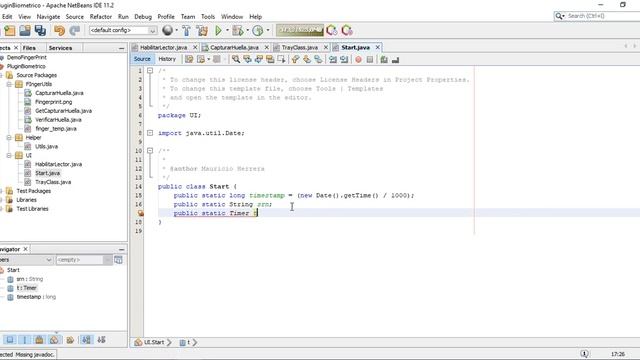The width and height of the screenshot is (640, 360).
Task: Click the globe browser icon in main toolbar
Action: pos(167,30)
